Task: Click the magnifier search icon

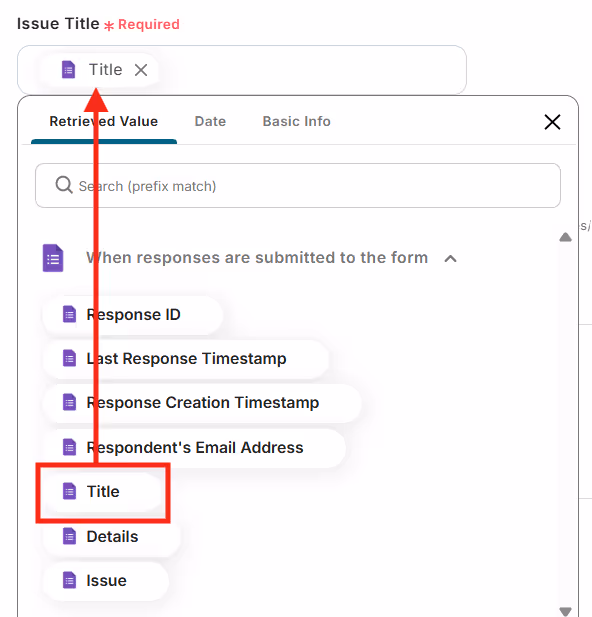Action: [x=64, y=185]
